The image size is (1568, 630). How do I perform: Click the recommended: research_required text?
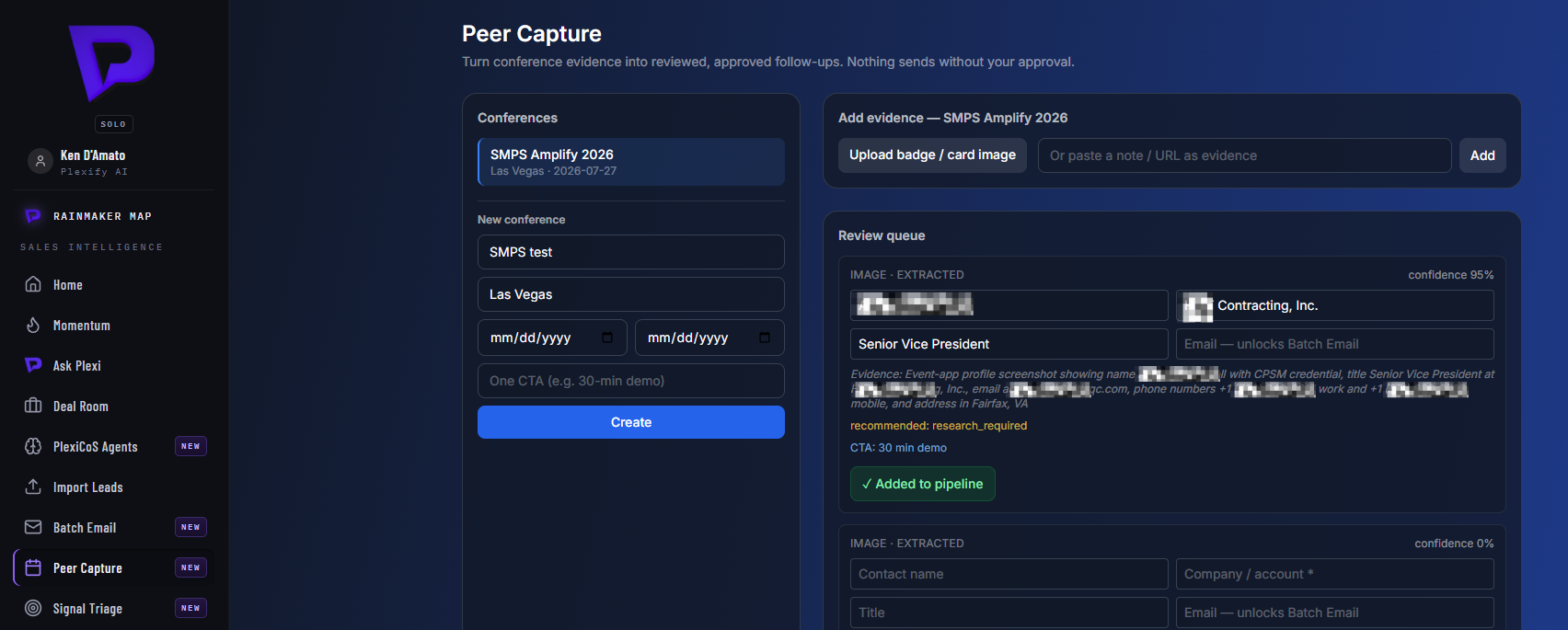point(939,426)
